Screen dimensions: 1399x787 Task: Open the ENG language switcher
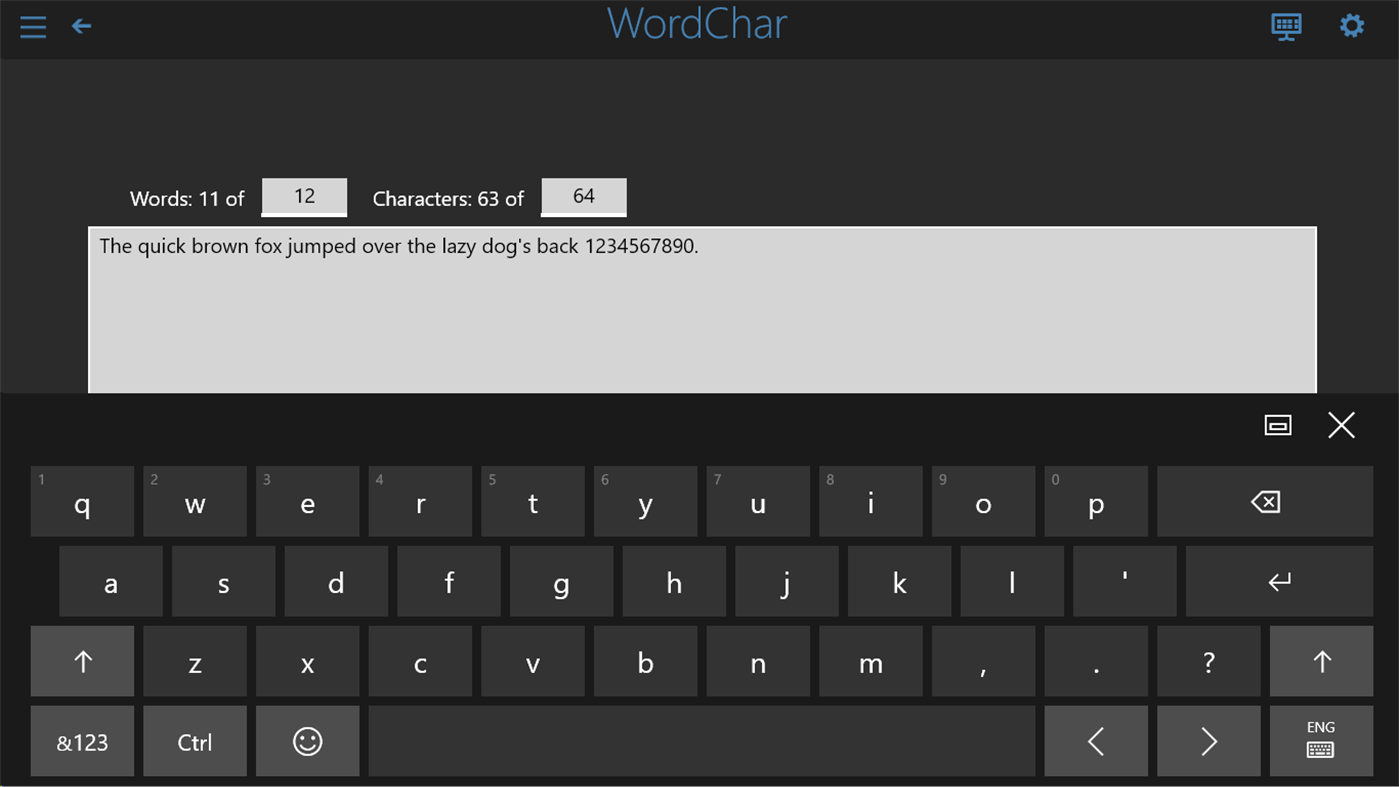(x=1321, y=741)
